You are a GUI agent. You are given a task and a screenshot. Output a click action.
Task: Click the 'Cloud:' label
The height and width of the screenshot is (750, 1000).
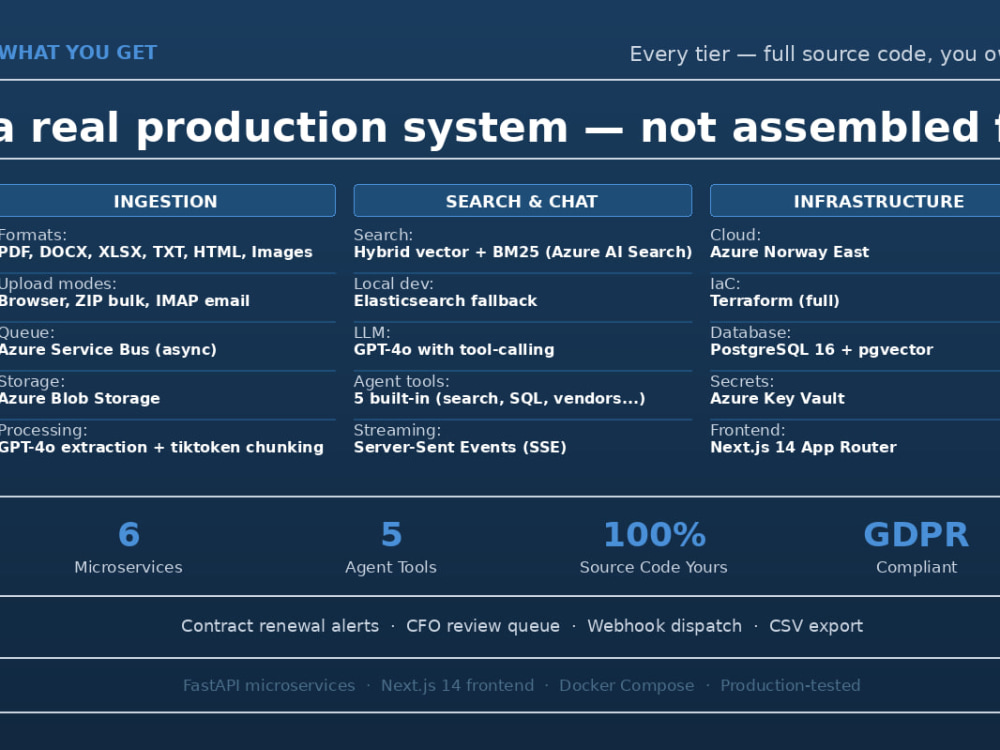(x=735, y=235)
